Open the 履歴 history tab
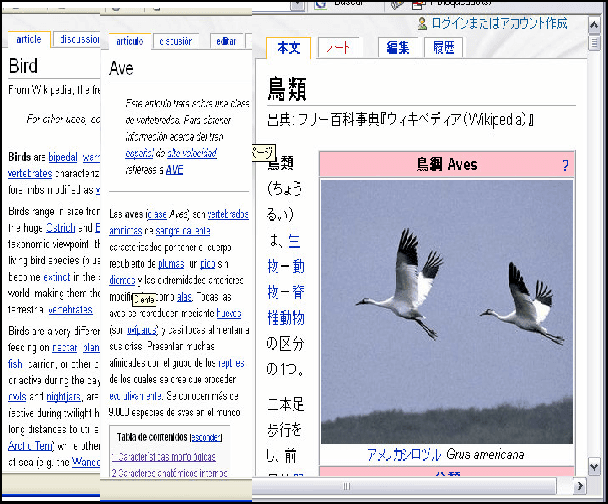 coord(444,48)
